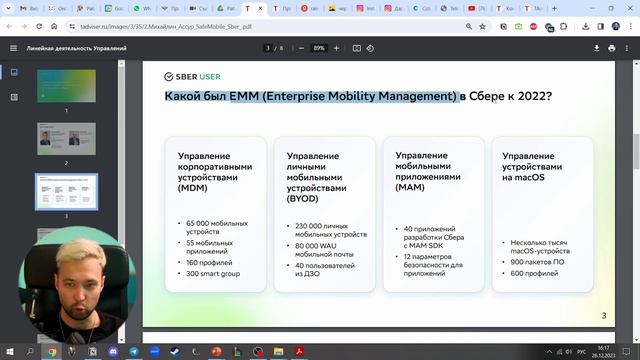Open page 2 thumbnail
Image resolution: width=640 pixels, height=360 pixels.
point(67,139)
